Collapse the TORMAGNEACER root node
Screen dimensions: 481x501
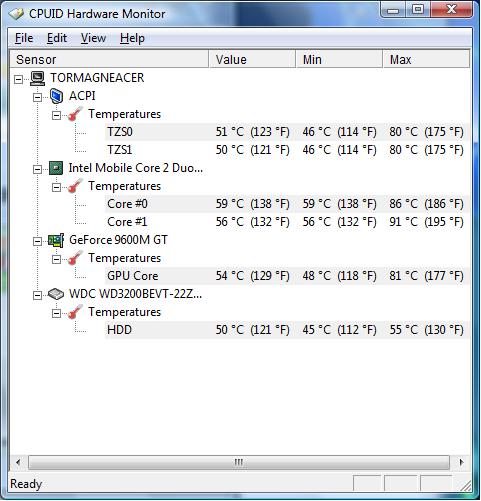click(x=18, y=79)
